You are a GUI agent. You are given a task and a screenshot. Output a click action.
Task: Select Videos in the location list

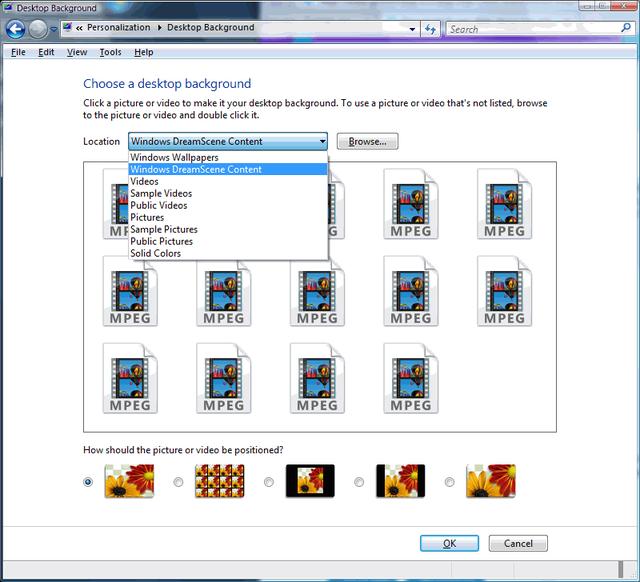click(228, 181)
